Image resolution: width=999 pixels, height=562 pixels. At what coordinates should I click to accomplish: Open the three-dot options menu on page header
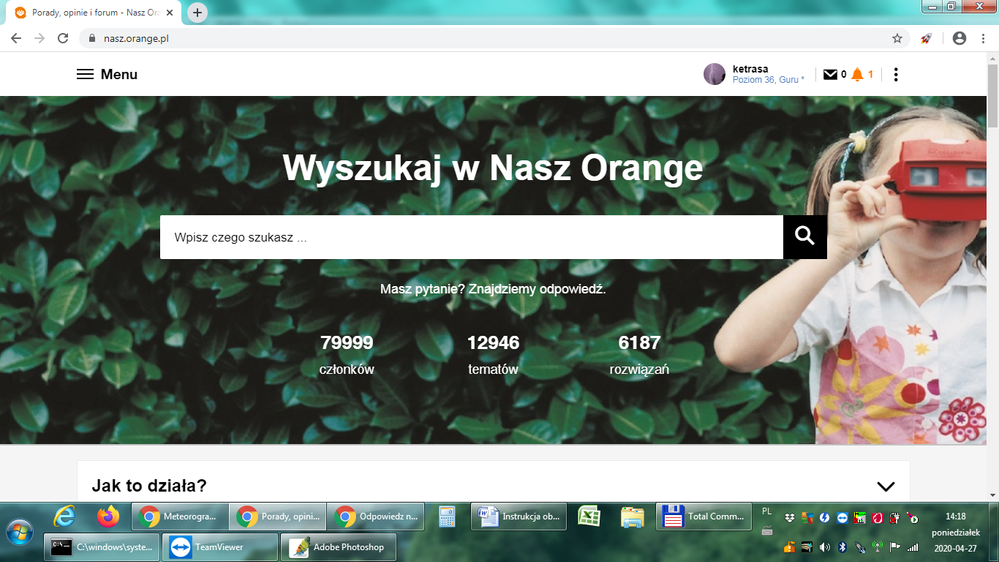click(896, 75)
